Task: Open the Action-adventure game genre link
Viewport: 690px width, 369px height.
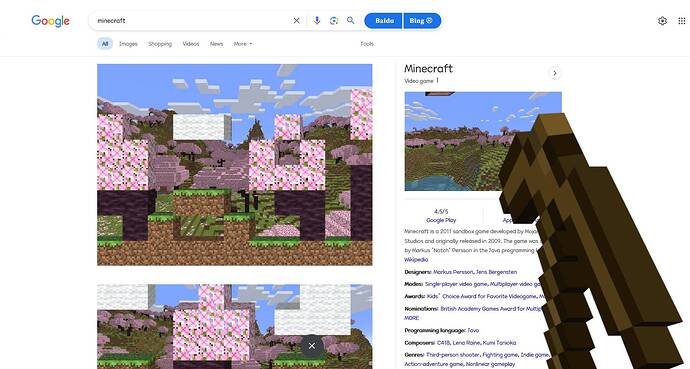Action: tap(434, 365)
